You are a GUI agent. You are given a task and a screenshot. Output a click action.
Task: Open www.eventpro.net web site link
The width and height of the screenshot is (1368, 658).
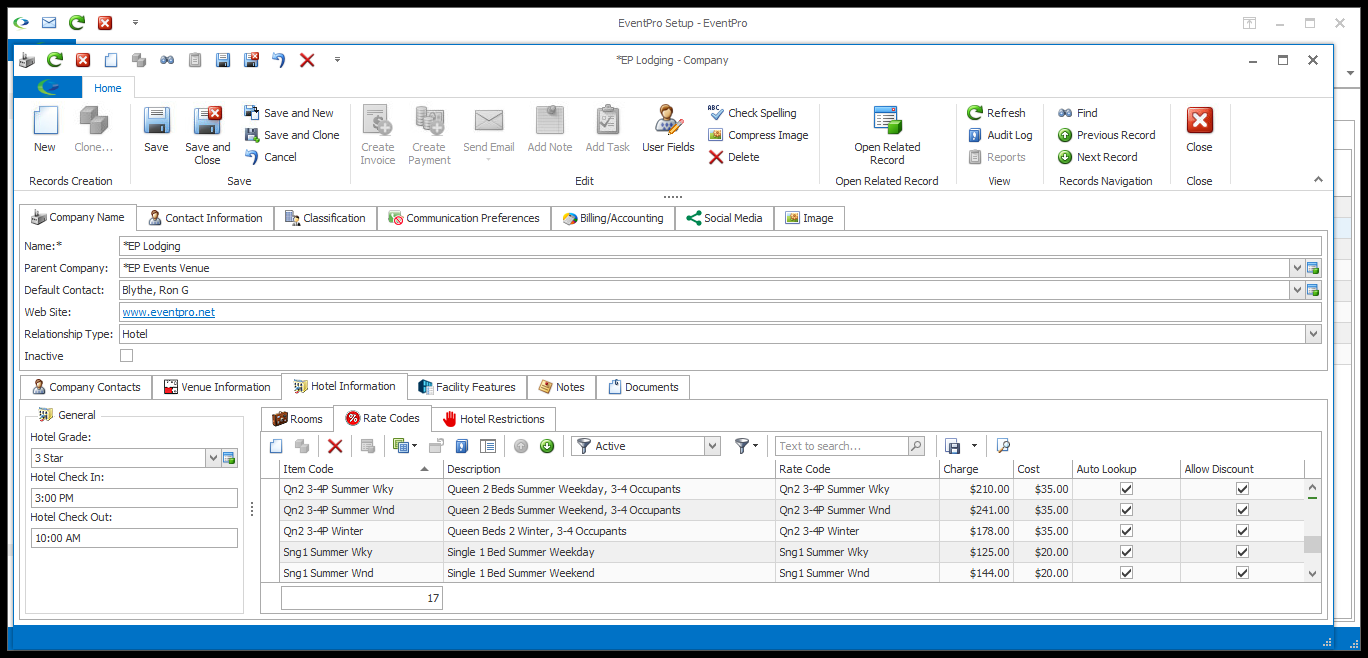tap(168, 312)
